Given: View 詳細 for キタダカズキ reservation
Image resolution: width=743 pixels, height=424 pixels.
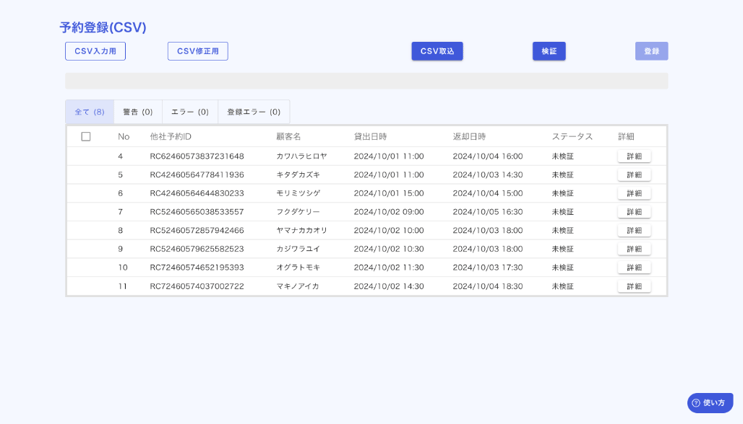Looking at the screenshot, I should click(634, 175).
